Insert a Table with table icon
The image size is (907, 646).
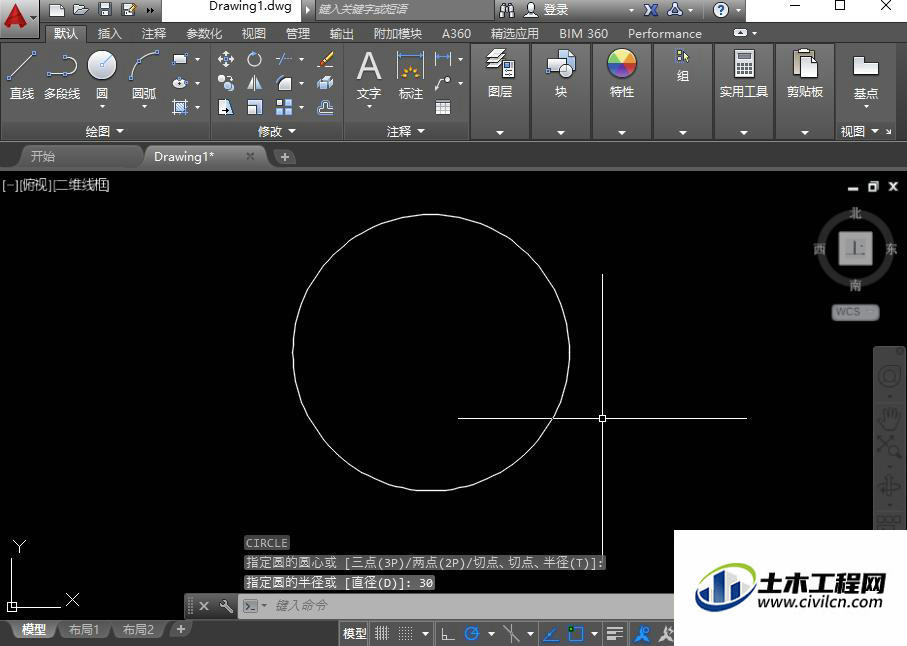443,108
